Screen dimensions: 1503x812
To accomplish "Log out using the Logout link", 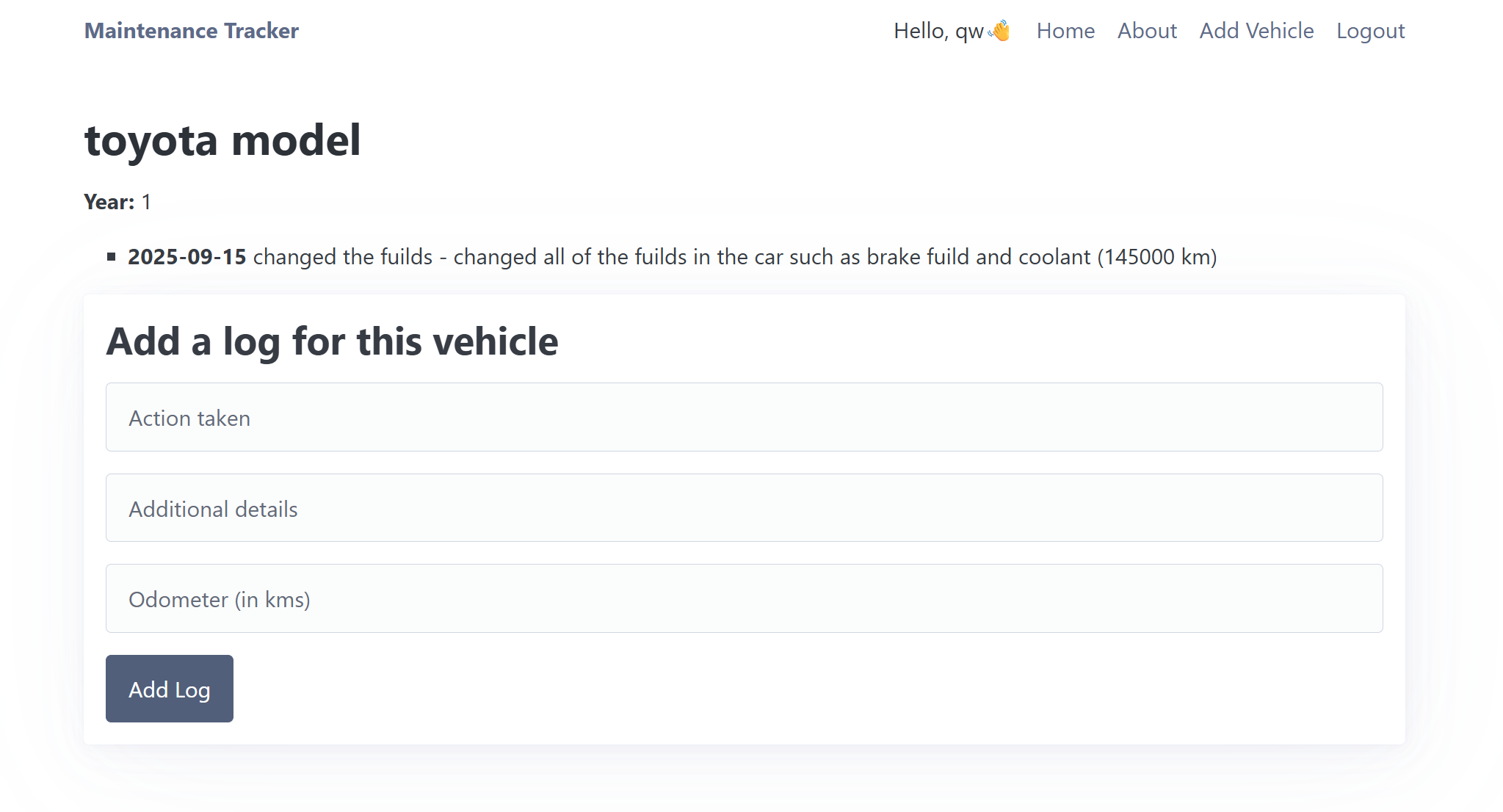I will coord(1370,31).
